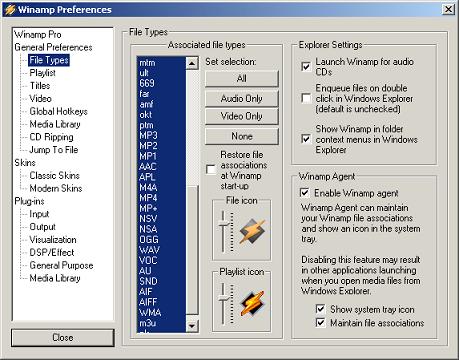Select M4A in the file types list

point(161,187)
